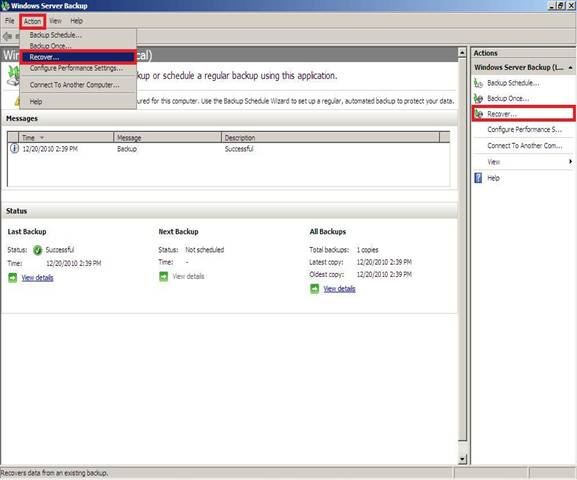577x480 pixels.
Task: Open the File menu
Action: tap(10, 21)
